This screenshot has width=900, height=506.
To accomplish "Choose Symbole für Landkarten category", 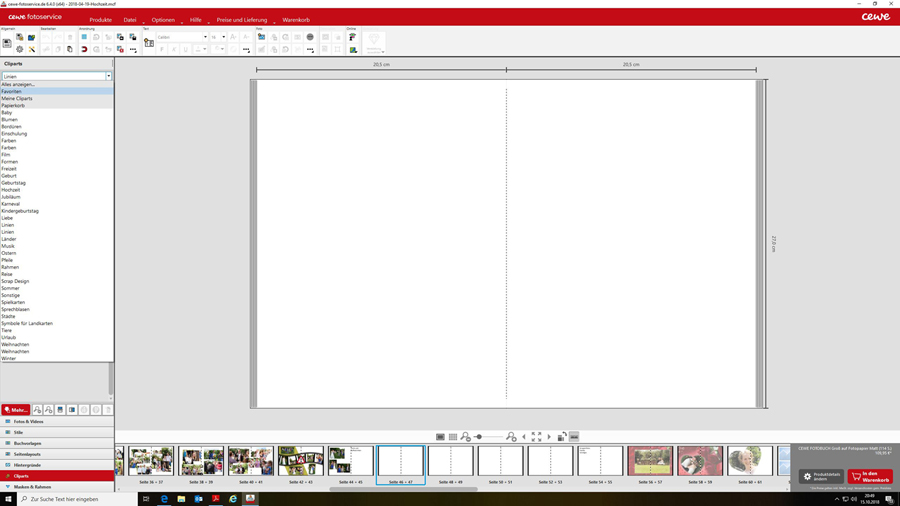I will (56, 324).
